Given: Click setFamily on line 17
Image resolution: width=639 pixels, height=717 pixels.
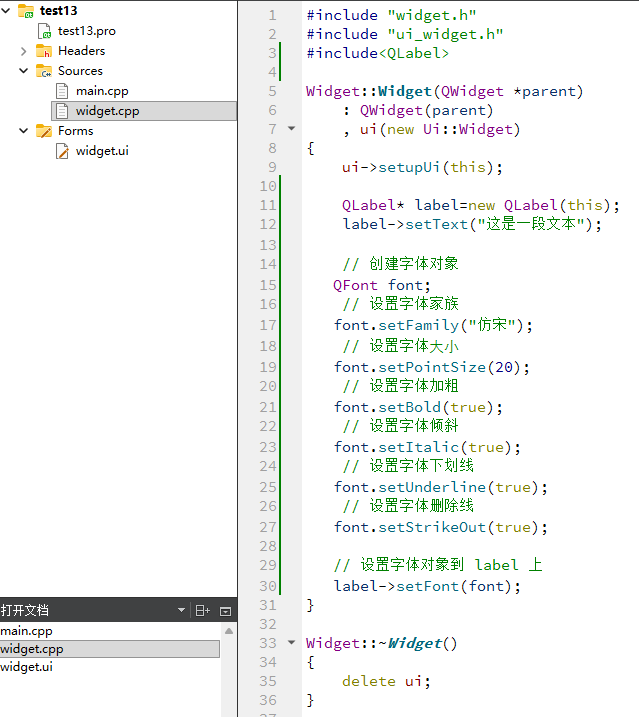Looking at the screenshot, I should pyautogui.click(x=419, y=325).
